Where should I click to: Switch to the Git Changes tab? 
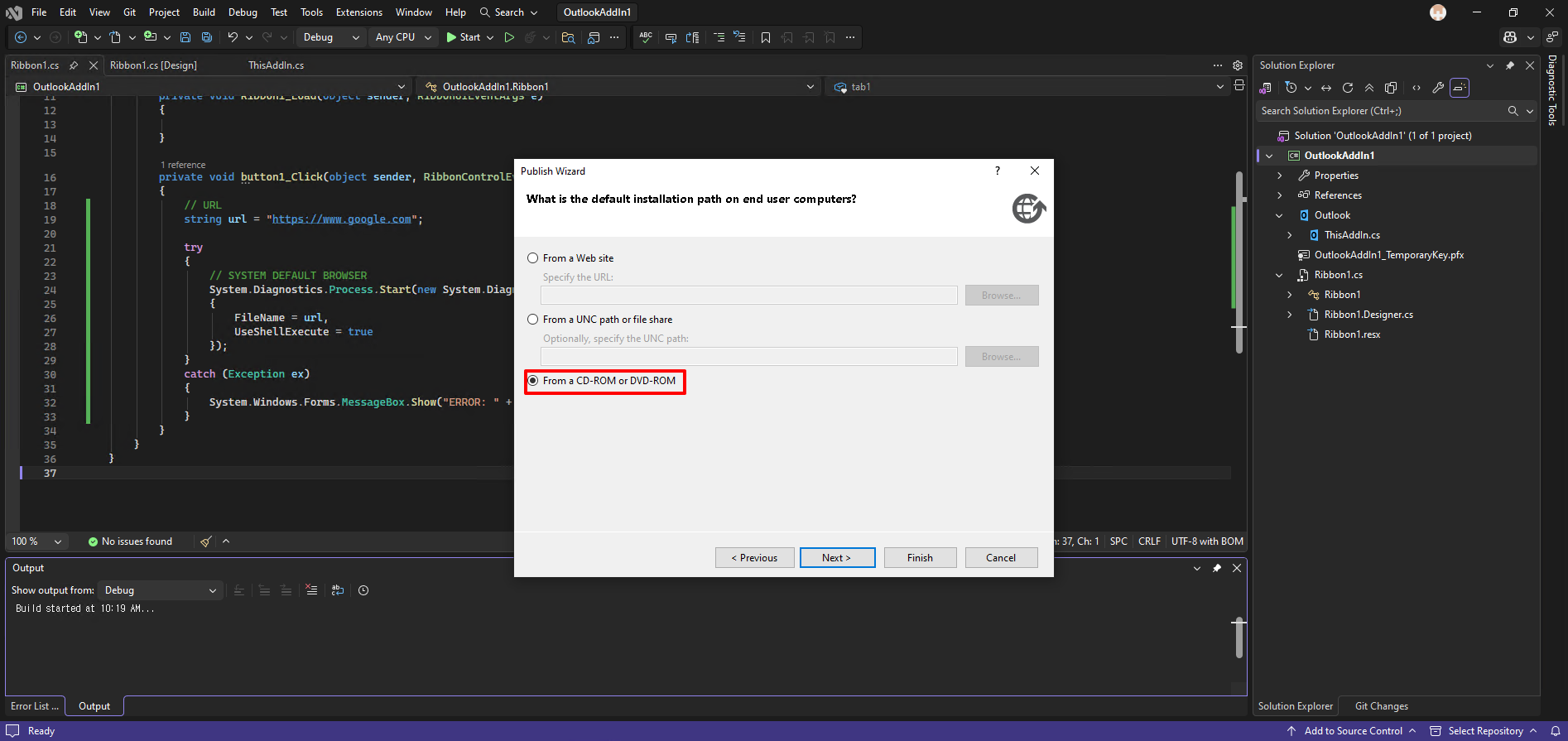pyautogui.click(x=1381, y=706)
